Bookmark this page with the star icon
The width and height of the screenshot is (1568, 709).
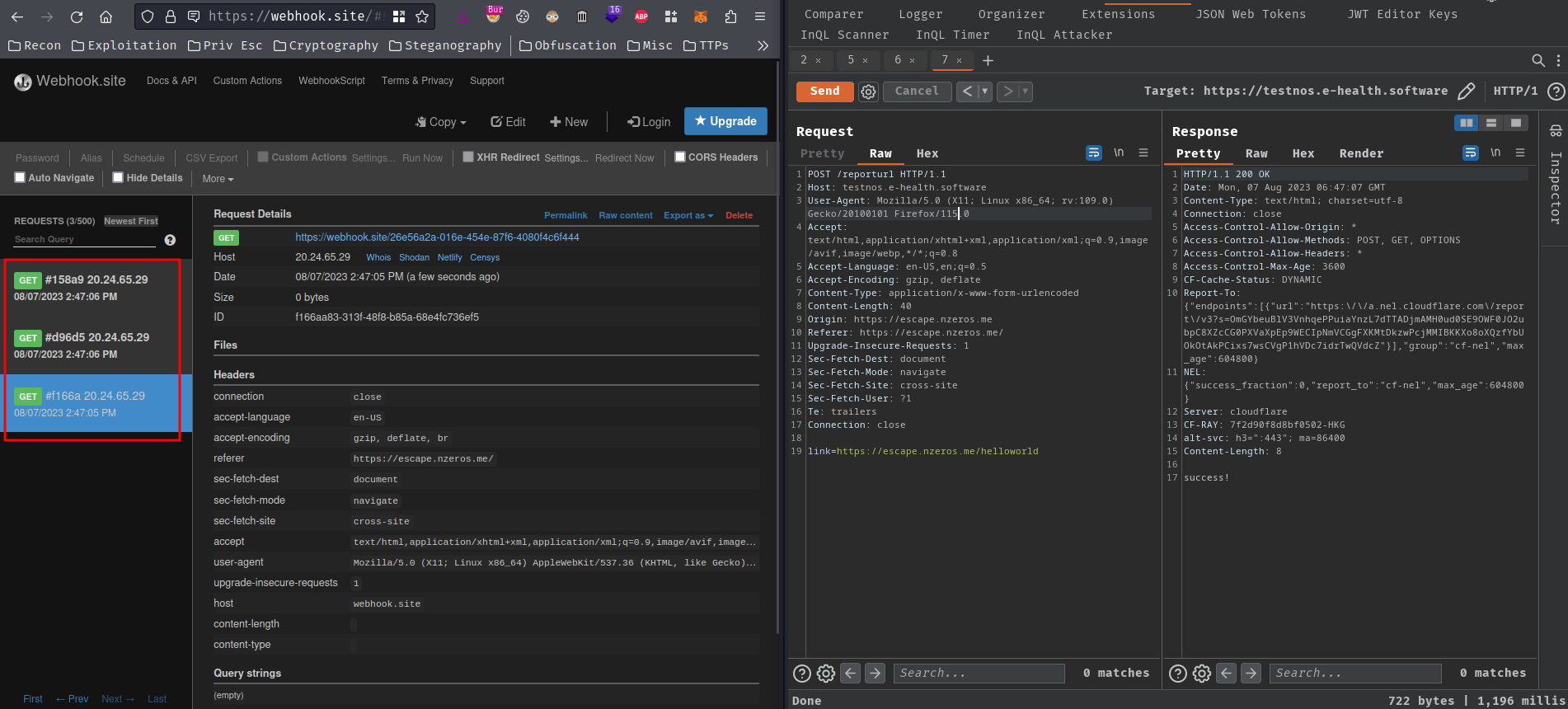pyautogui.click(x=422, y=16)
